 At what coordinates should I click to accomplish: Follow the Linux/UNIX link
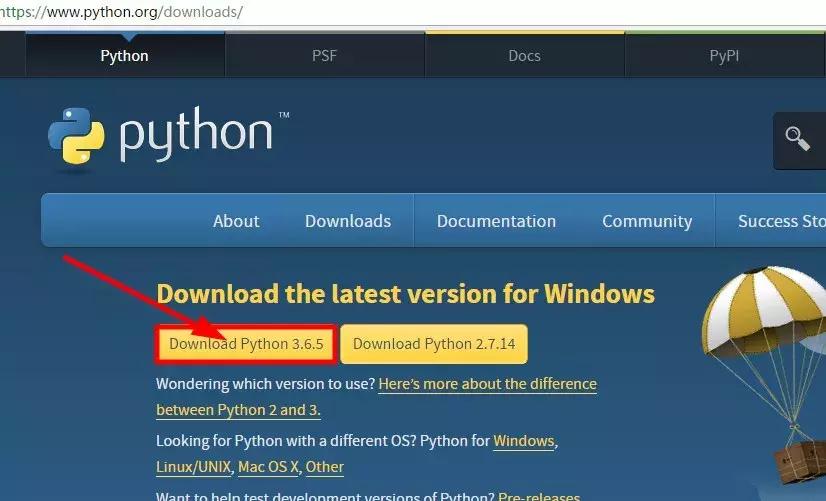(x=193, y=467)
